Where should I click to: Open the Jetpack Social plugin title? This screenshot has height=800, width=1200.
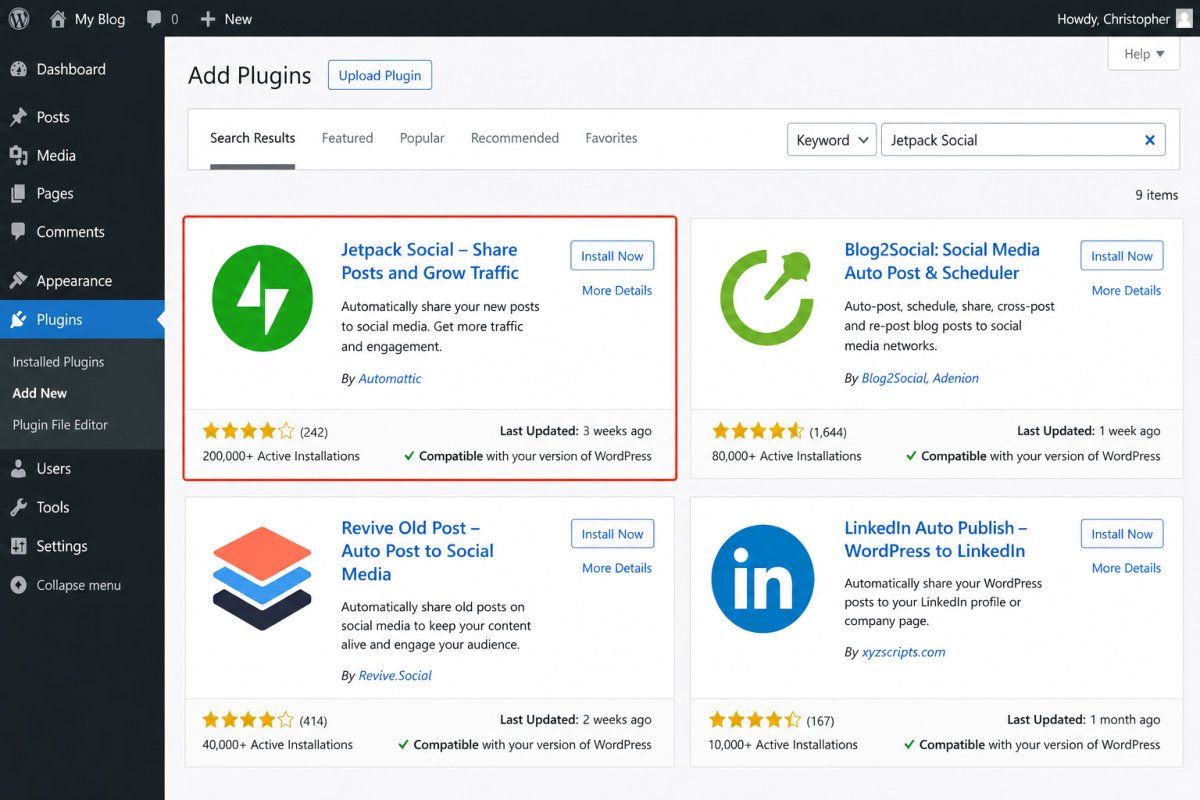coord(430,261)
